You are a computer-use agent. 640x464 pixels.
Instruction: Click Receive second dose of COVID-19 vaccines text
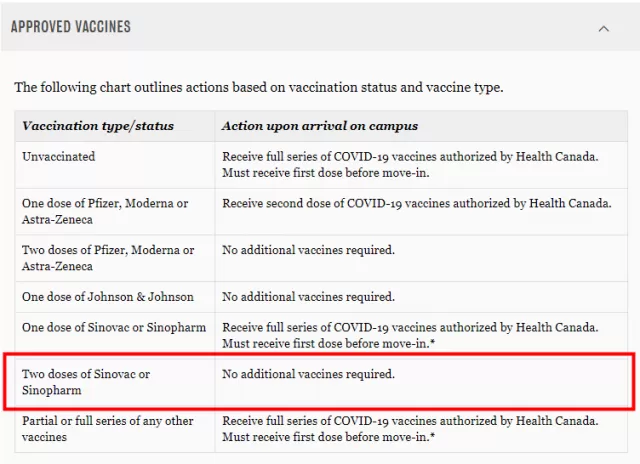[x=417, y=203]
